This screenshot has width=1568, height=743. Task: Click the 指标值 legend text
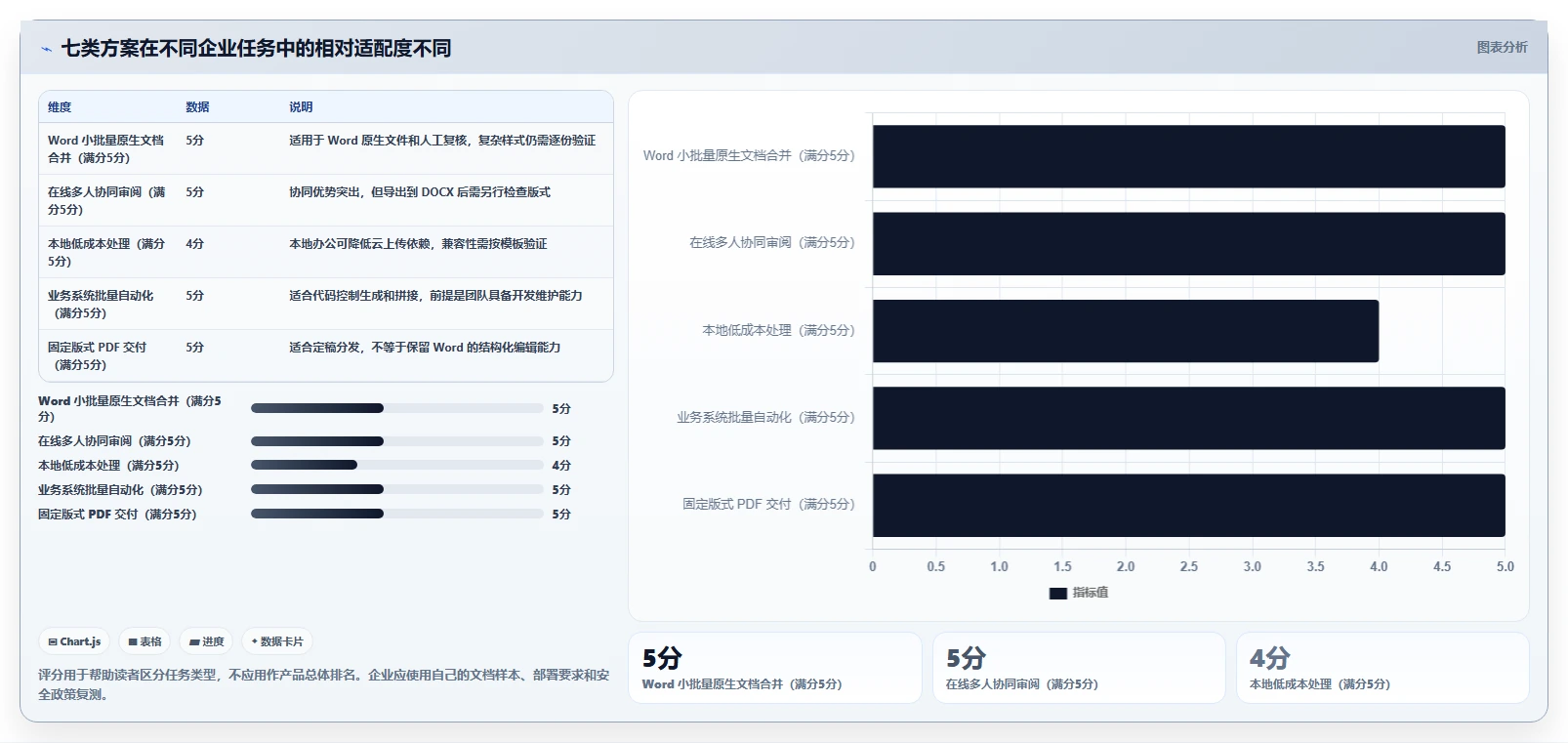[1091, 593]
